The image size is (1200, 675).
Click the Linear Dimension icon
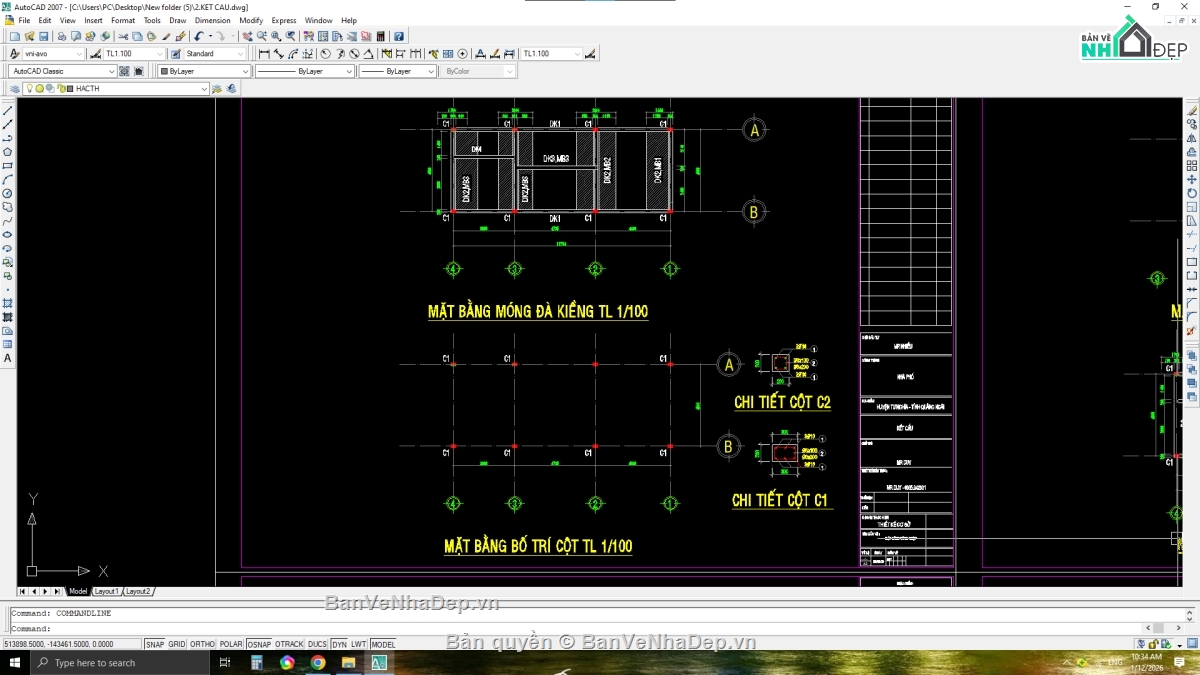click(x=264, y=53)
